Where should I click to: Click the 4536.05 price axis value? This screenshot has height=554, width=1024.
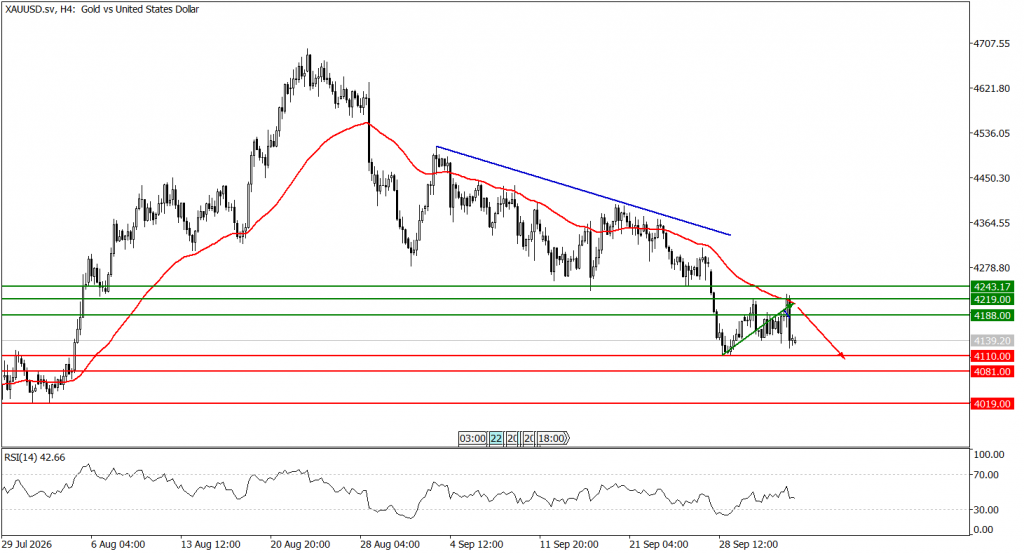[x=991, y=133]
